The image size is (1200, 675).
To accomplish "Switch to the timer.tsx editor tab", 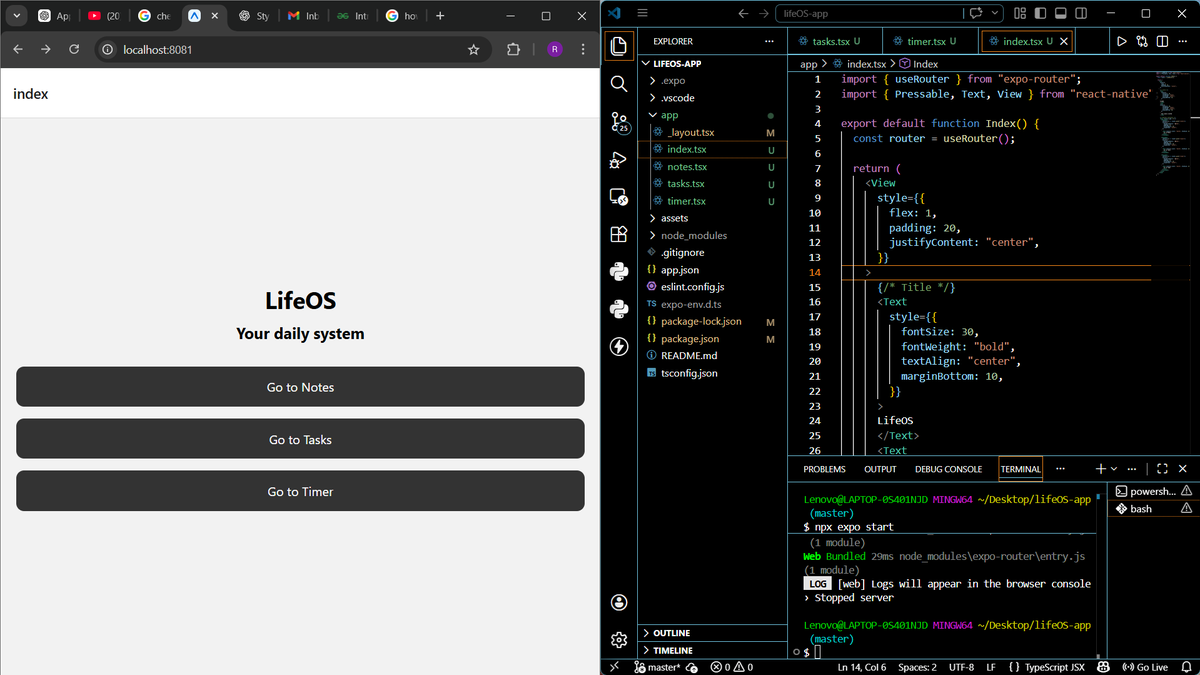I will coord(931,41).
